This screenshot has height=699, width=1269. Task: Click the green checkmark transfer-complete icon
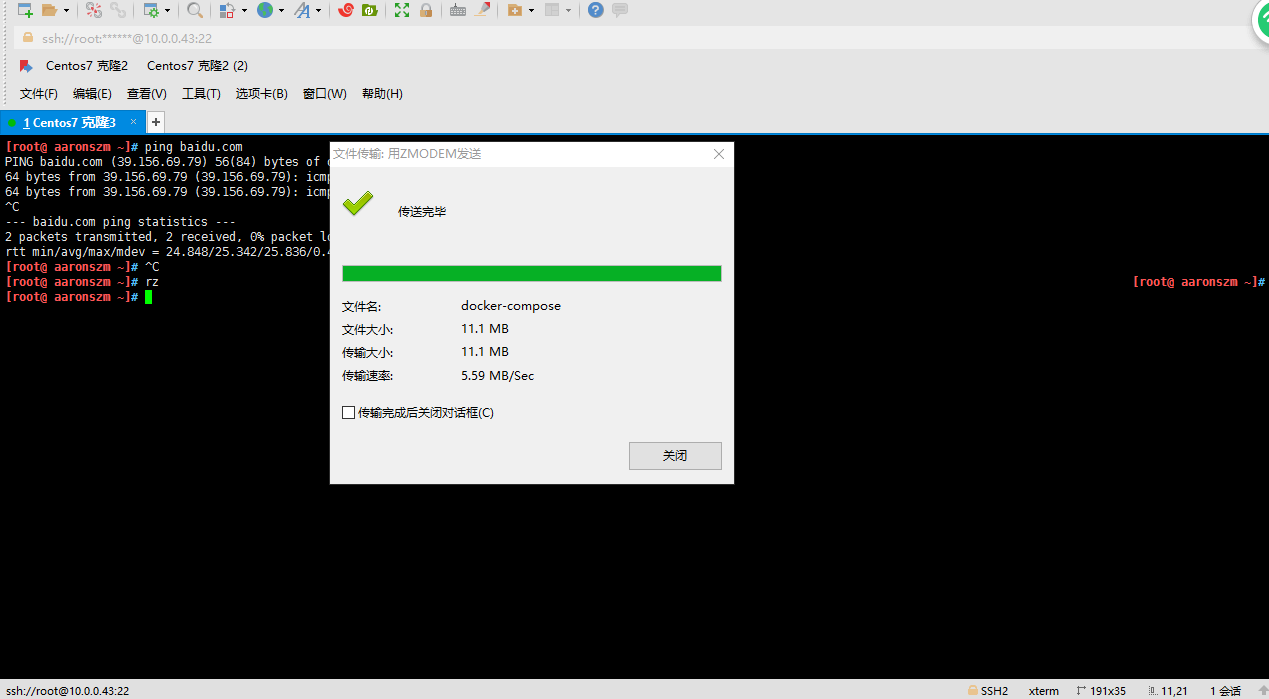pos(358,204)
